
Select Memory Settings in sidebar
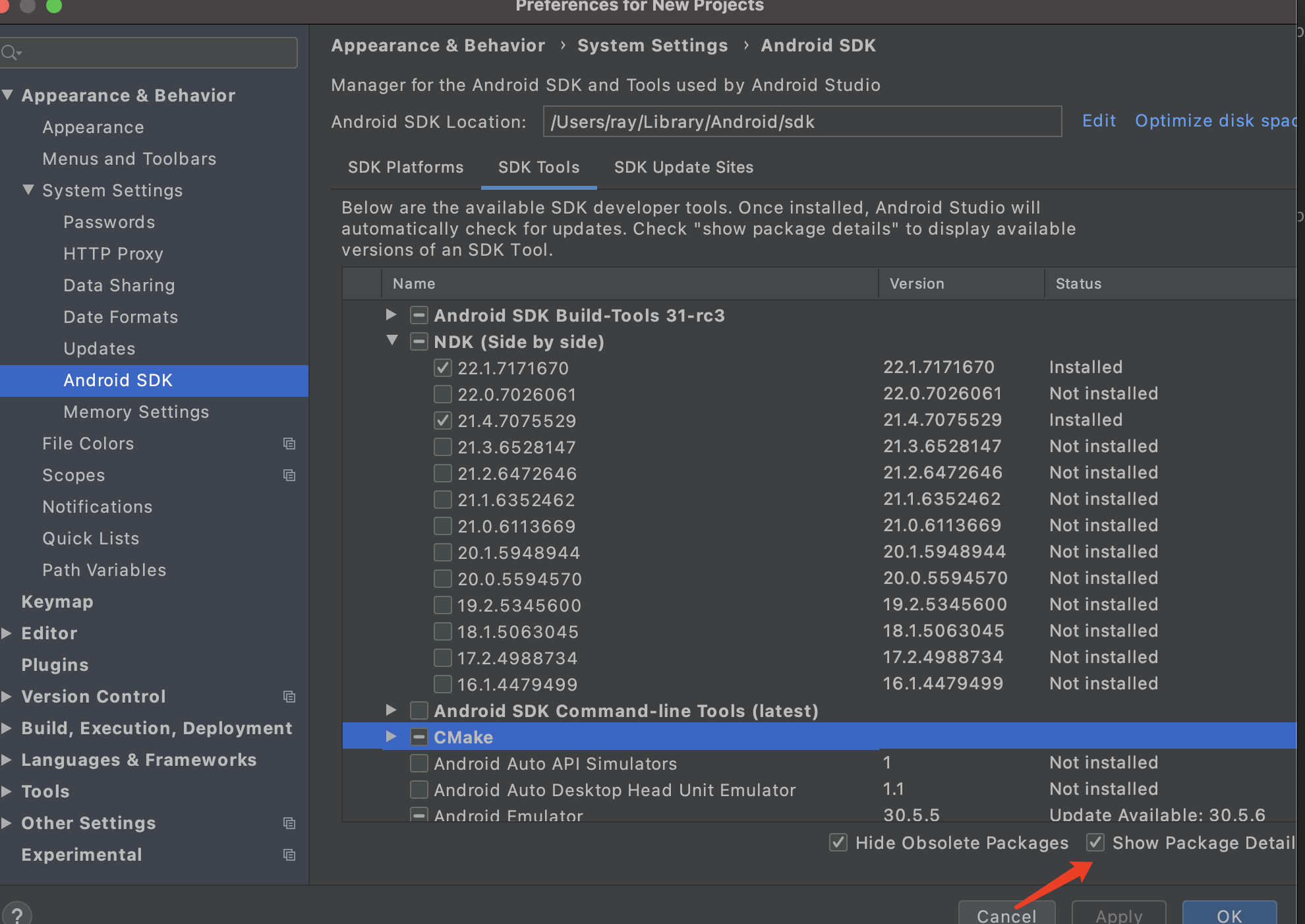click(x=136, y=412)
